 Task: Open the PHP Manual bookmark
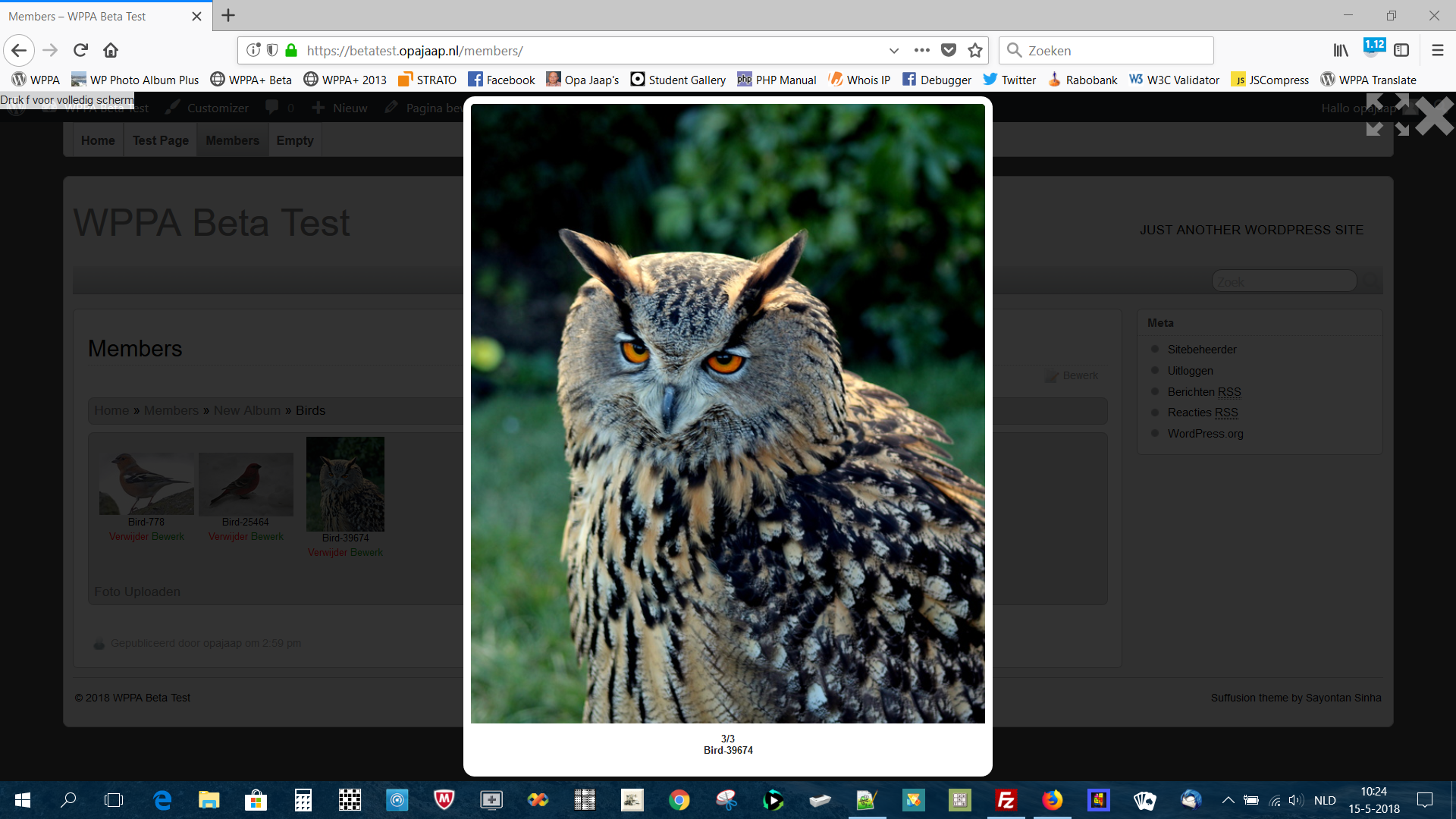(777, 80)
